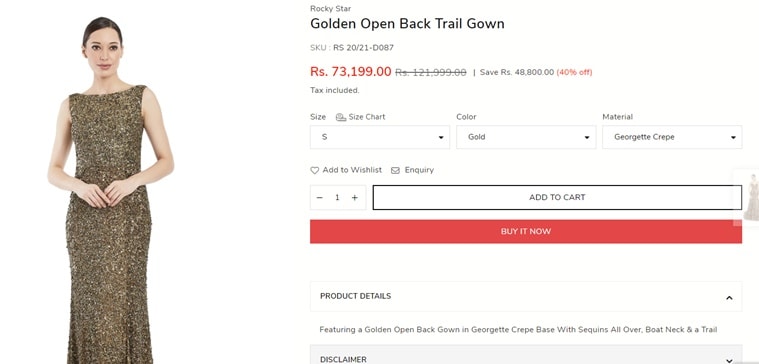The image size is (759, 364).
Task: Expand the Disclaimer section chevron
Action: (x=729, y=360)
